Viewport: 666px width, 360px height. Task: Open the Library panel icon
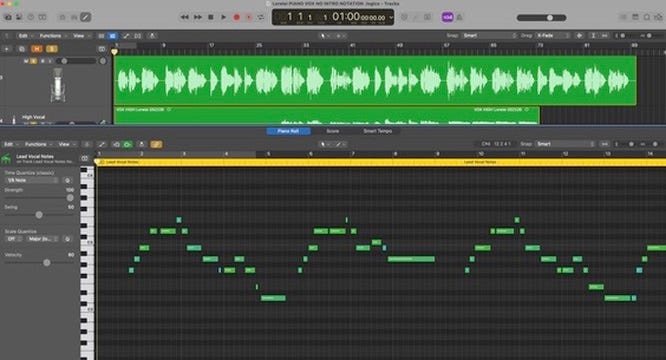[8, 17]
